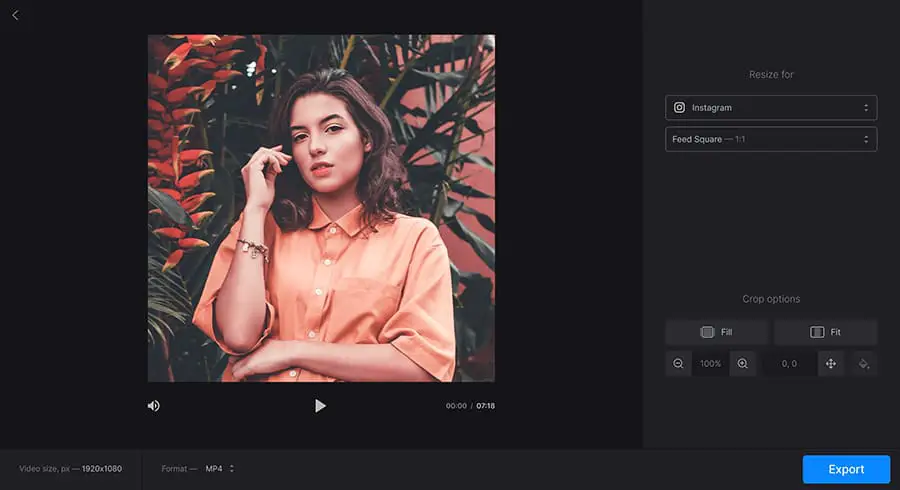Select the Fit crop option
This screenshot has width=900, height=490.
point(826,332)
